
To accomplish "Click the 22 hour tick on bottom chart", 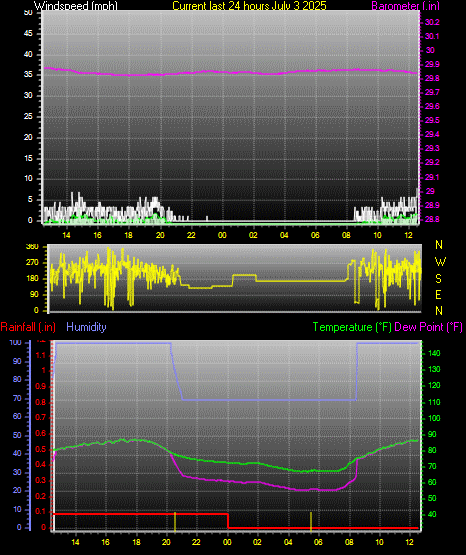I will click(x=196, y=542).
